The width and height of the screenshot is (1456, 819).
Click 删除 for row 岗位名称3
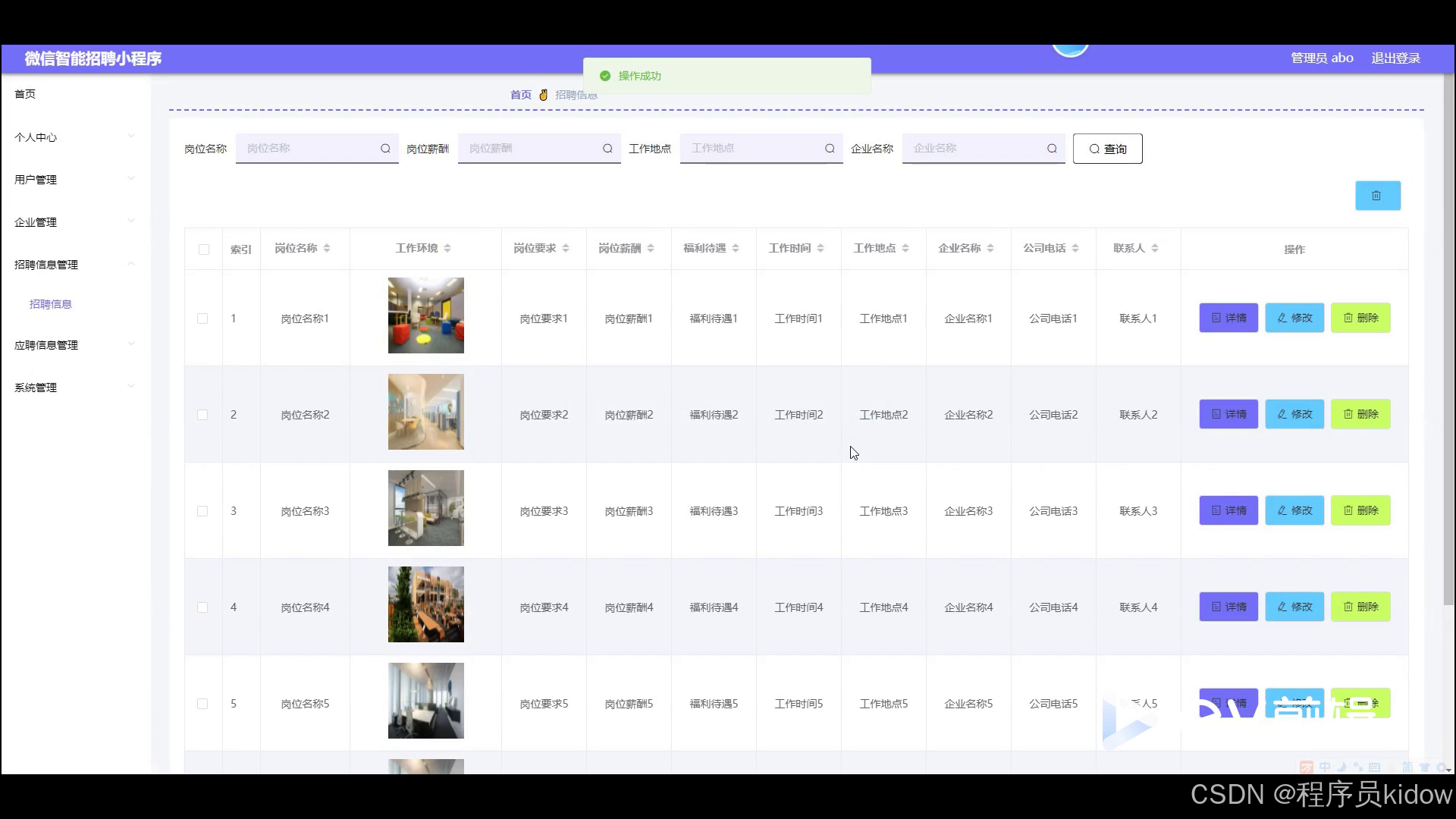point(1360,510)
